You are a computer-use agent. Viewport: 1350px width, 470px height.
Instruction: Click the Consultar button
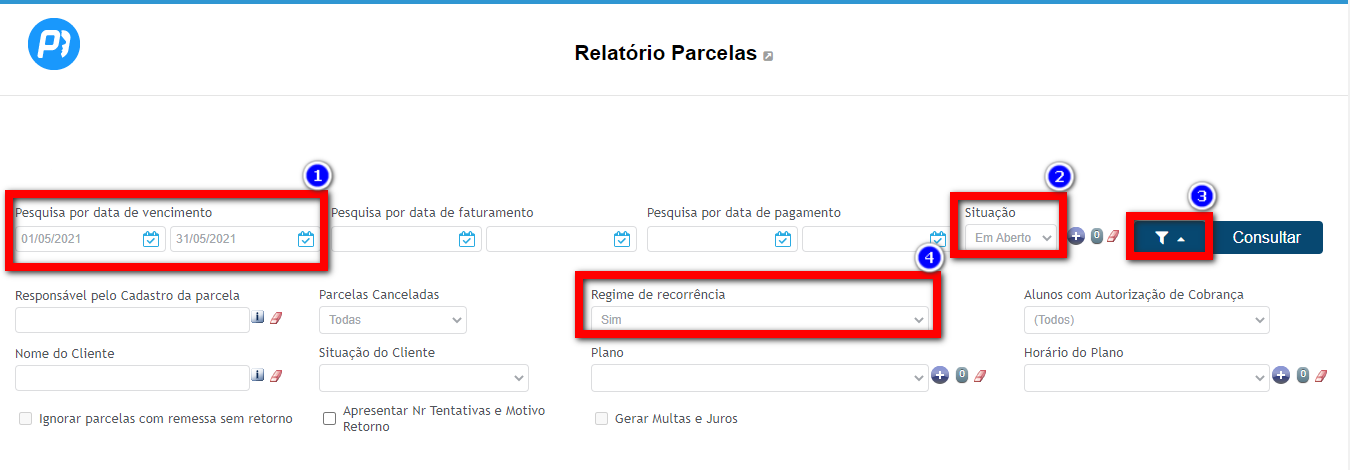1266,238
